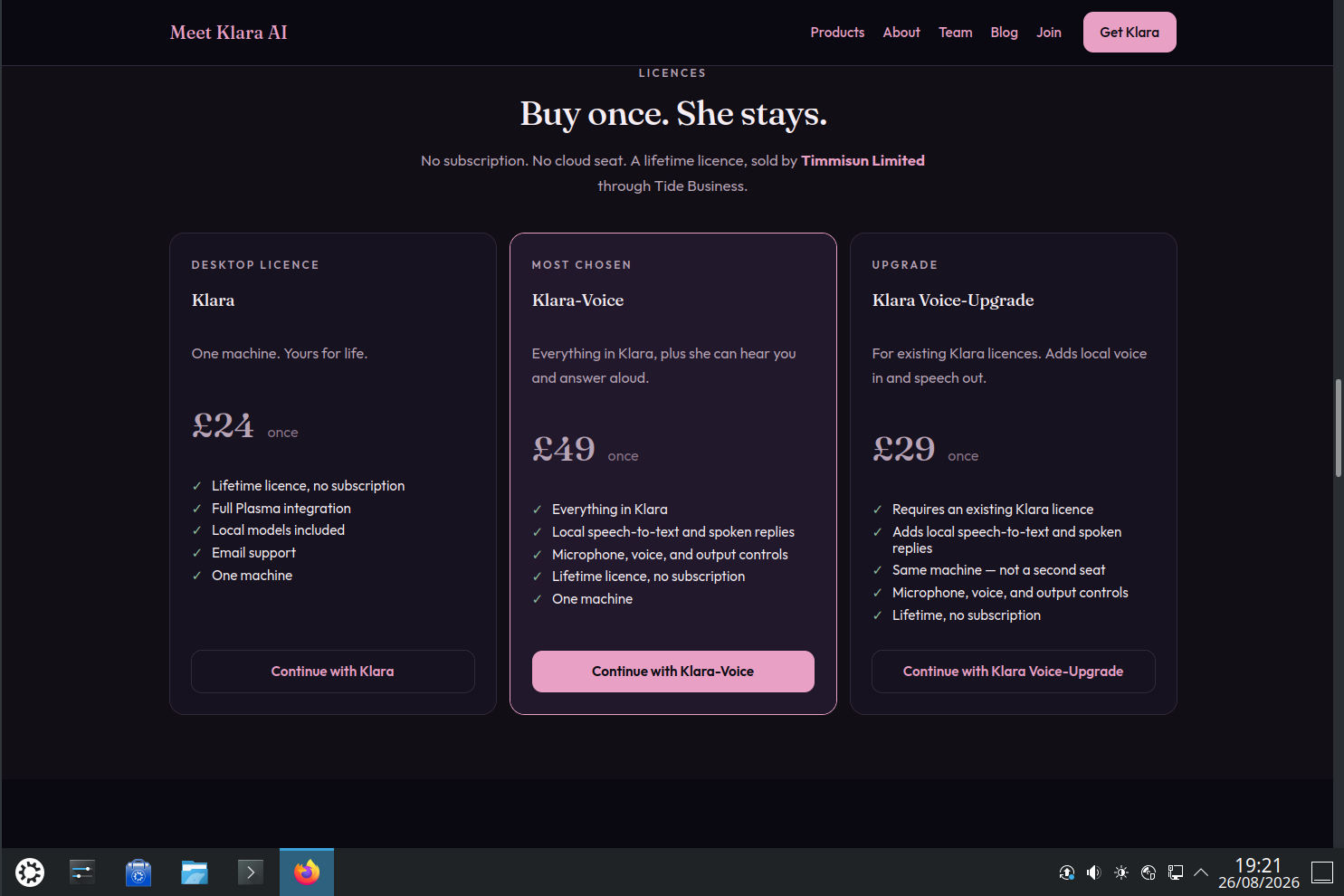The height and width of the screenshot is (896, 1344).
Task: Launch the Konsole terminal from taskbar
Action: coord(251,872)
